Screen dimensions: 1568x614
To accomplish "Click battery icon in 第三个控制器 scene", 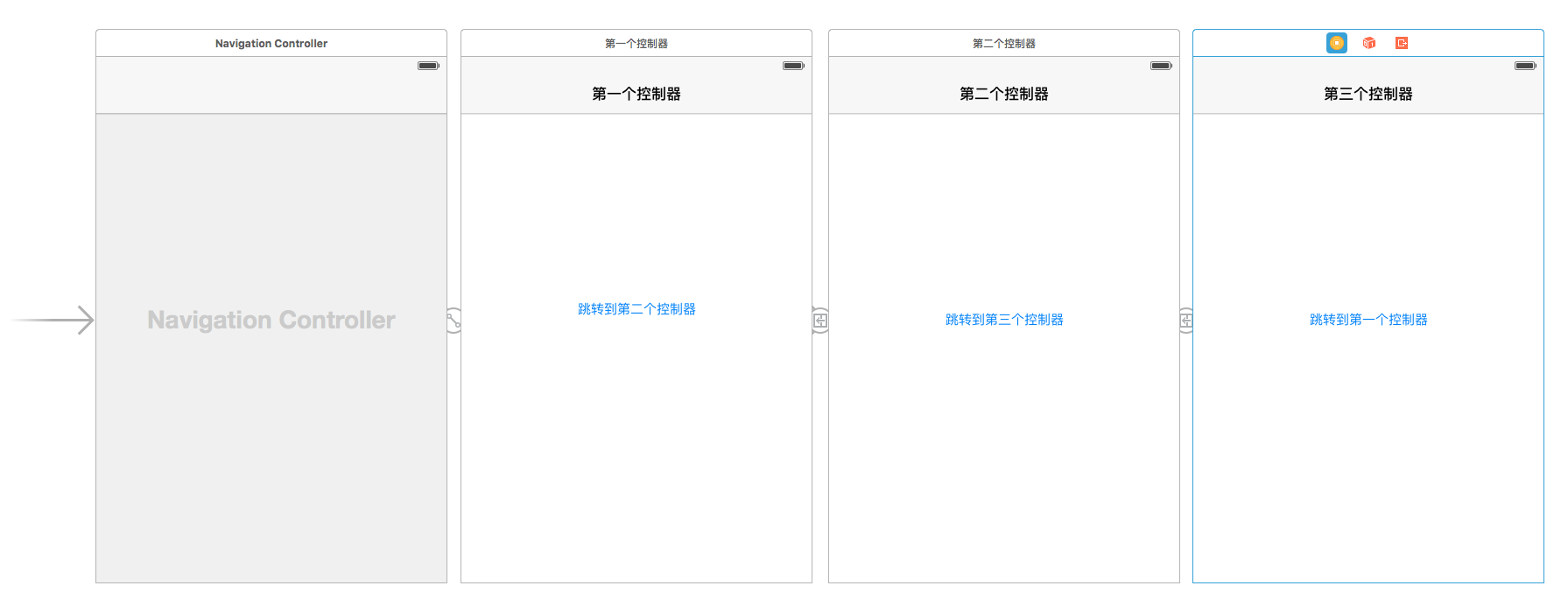I will tap(1525, 66).
